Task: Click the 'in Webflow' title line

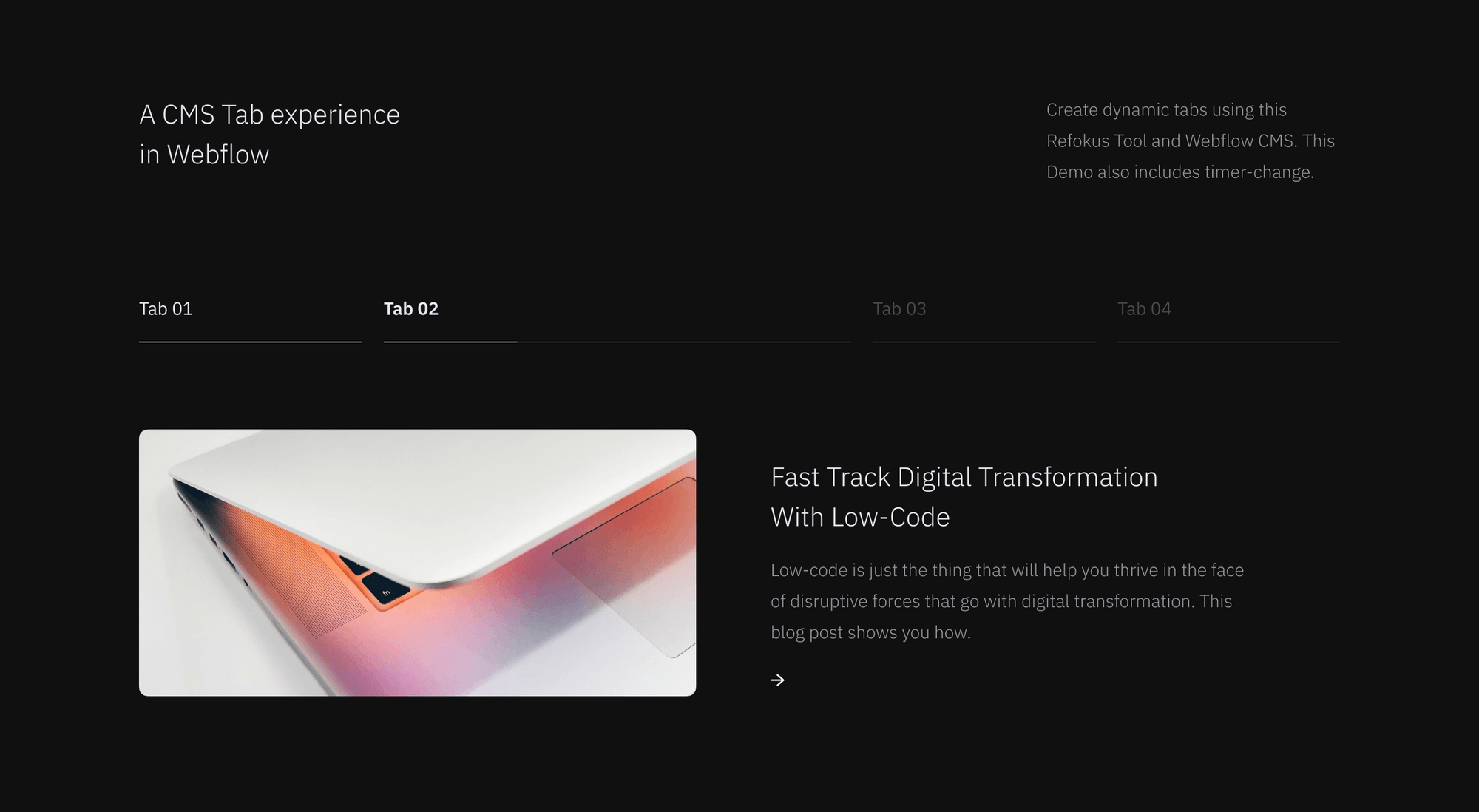Action: (x=204, y=155)
